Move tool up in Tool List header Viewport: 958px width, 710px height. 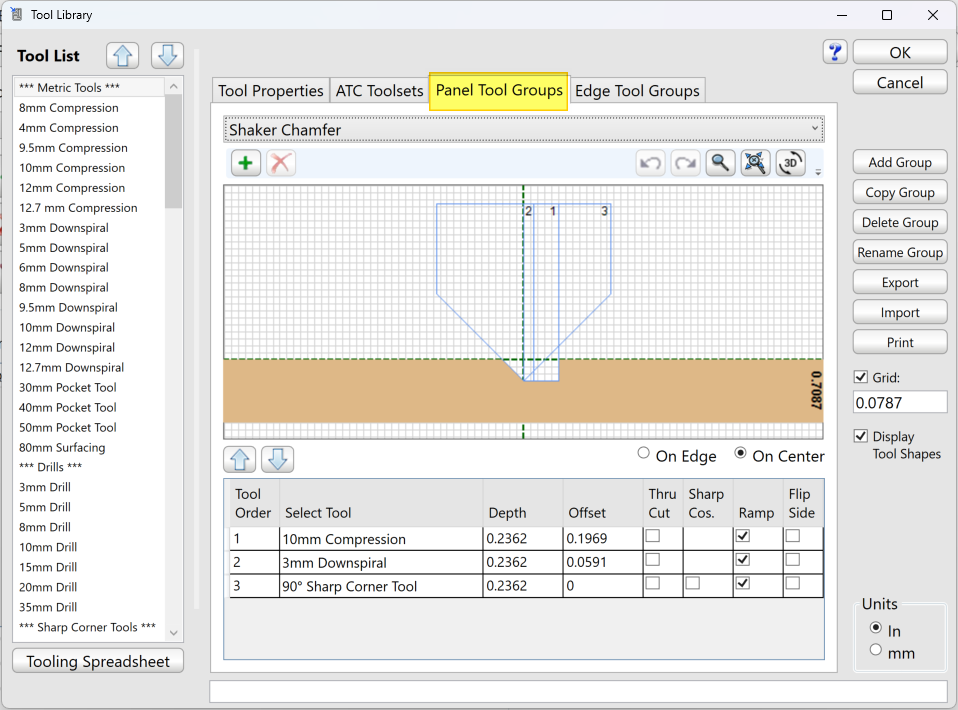click(x=123, y=56)
